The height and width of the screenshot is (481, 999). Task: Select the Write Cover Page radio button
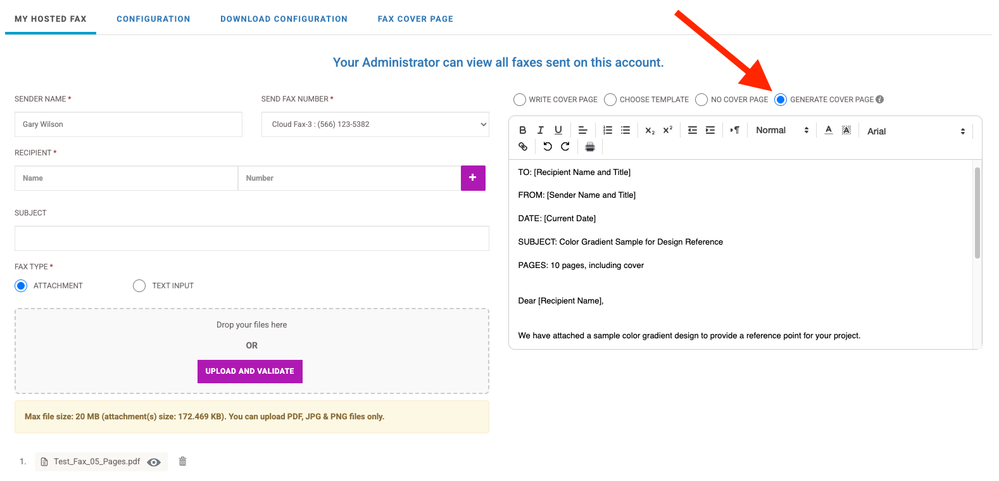pyautogui.click(x=519, y=100)
